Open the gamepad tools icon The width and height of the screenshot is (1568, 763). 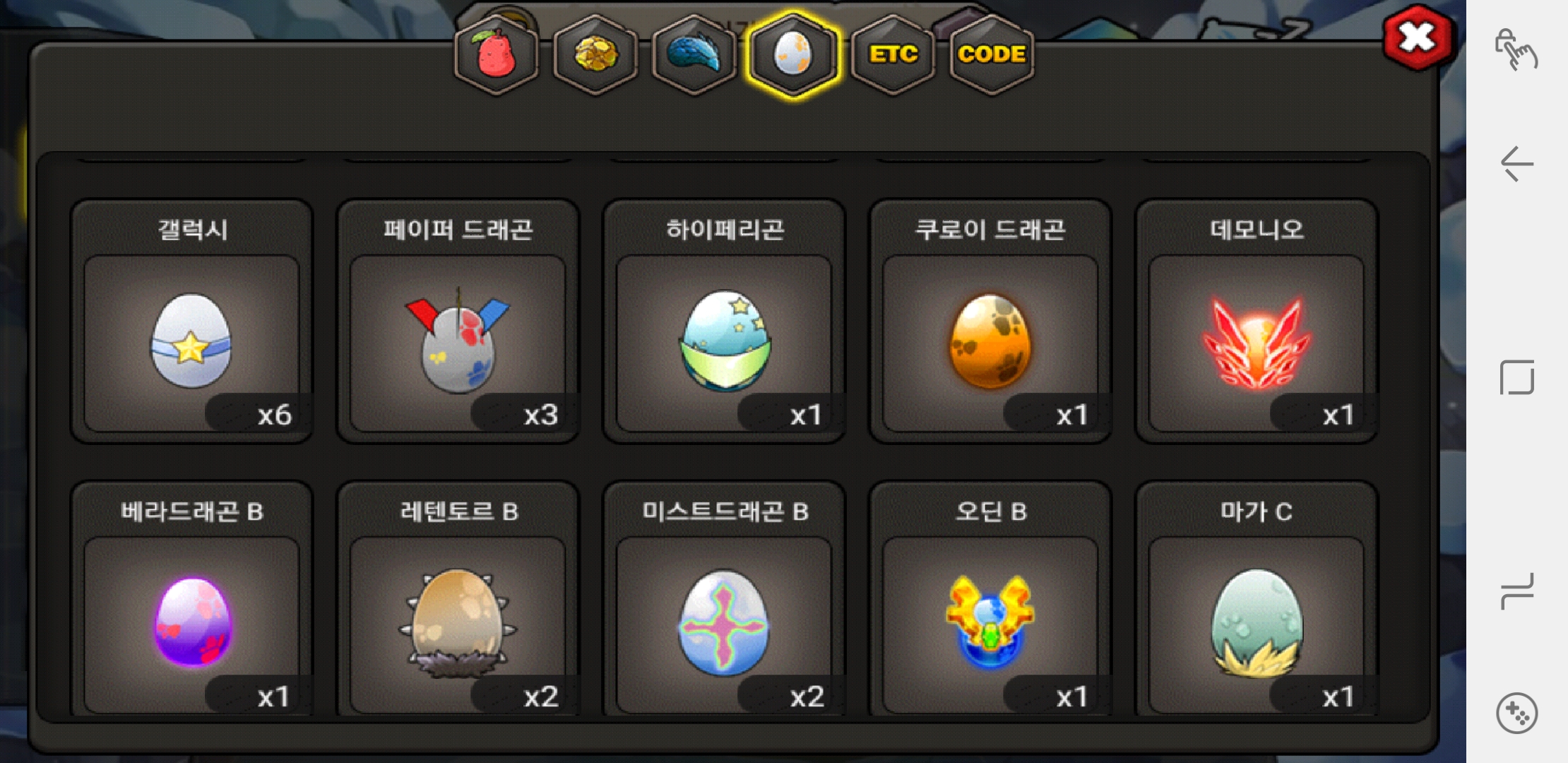coord(1517,714)
